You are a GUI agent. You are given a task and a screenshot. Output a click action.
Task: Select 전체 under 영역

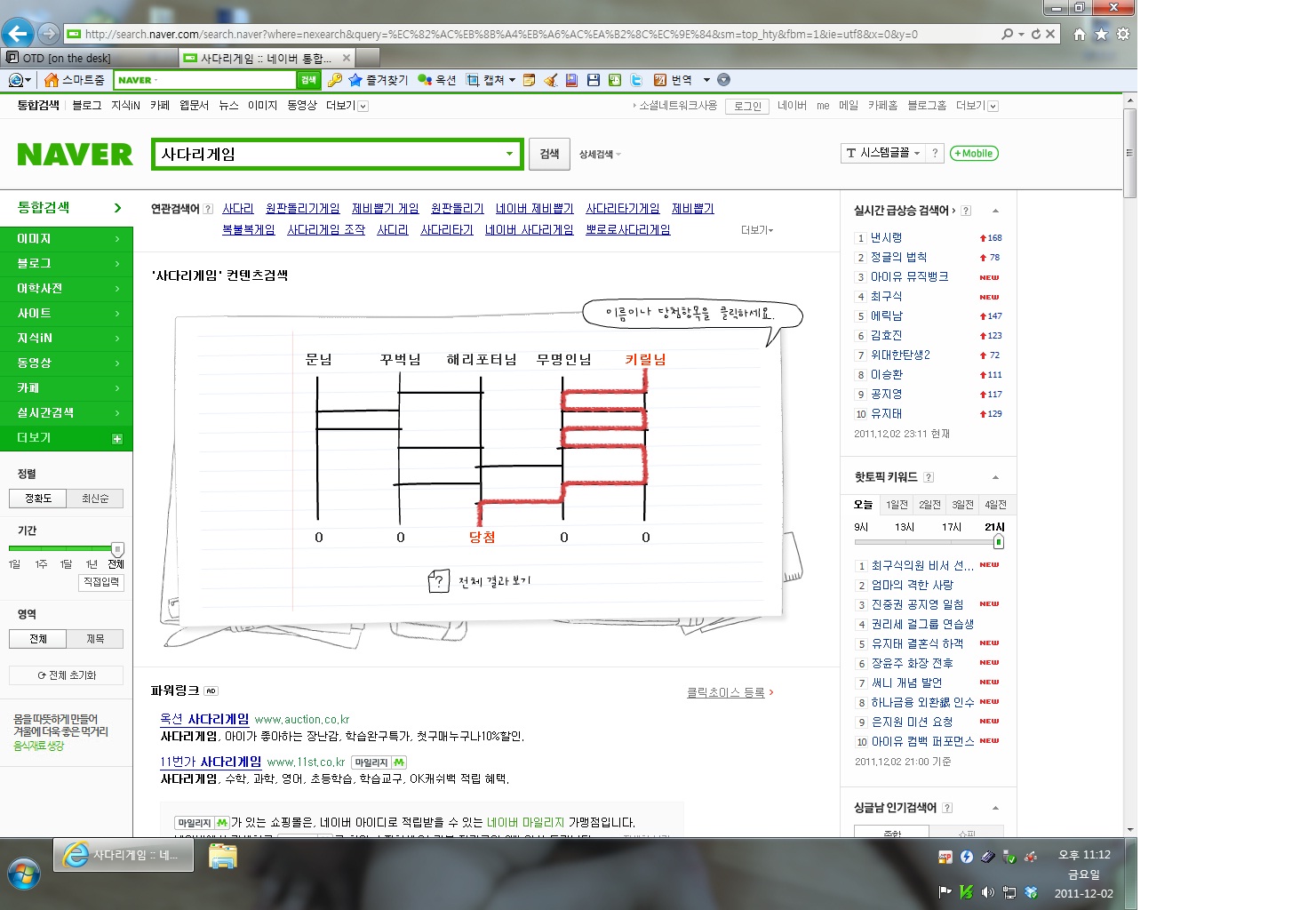[38, 639]
